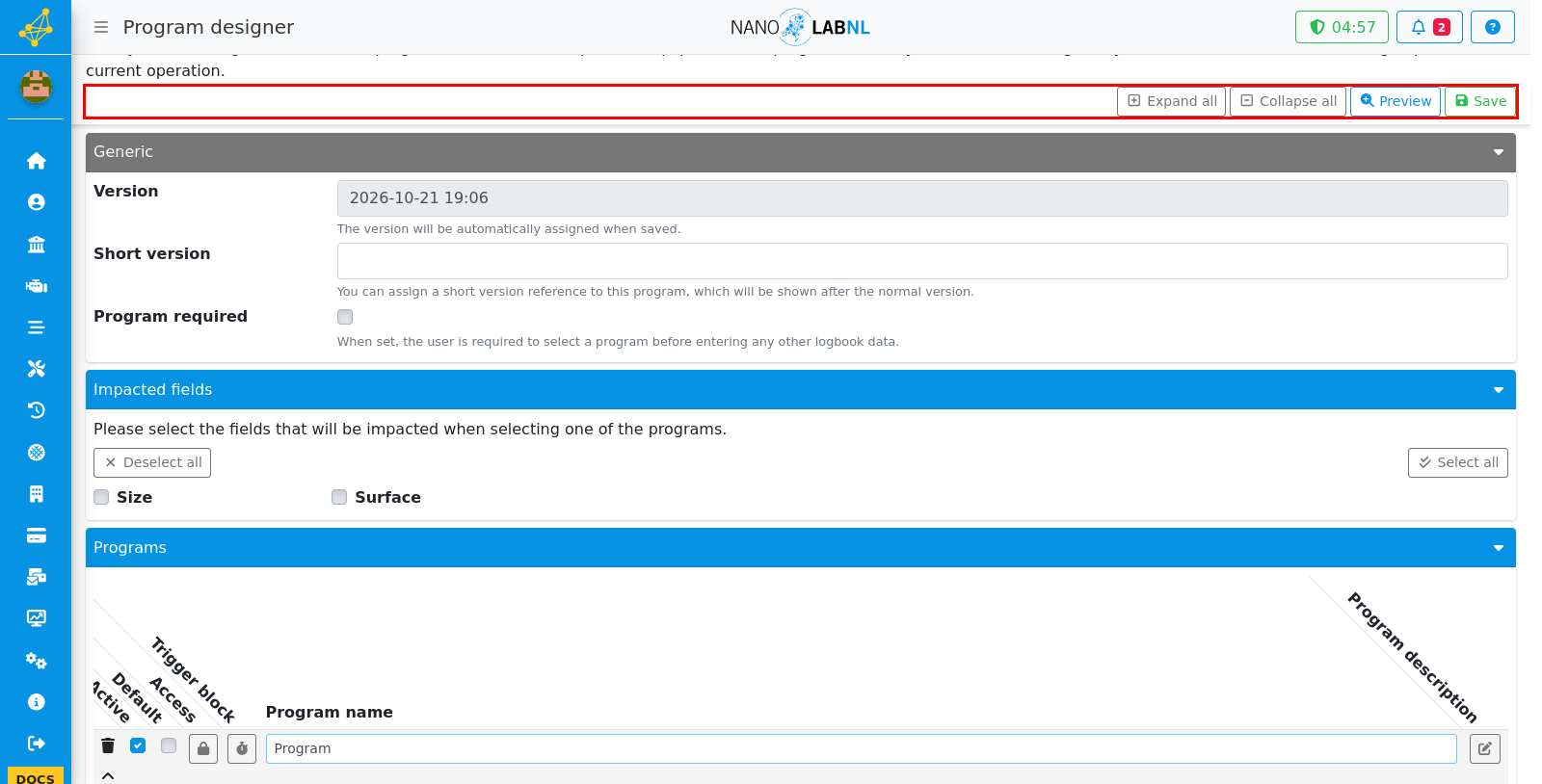
Task: Toggle the Default checkbox for Program
Action: point(169,745)
